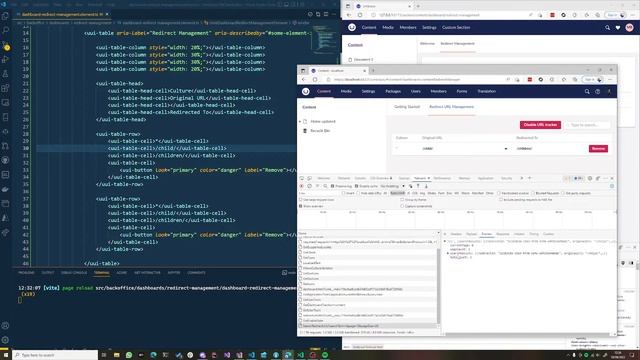
Task: Select last highlighted request in network list
Action: click(367, 326)
